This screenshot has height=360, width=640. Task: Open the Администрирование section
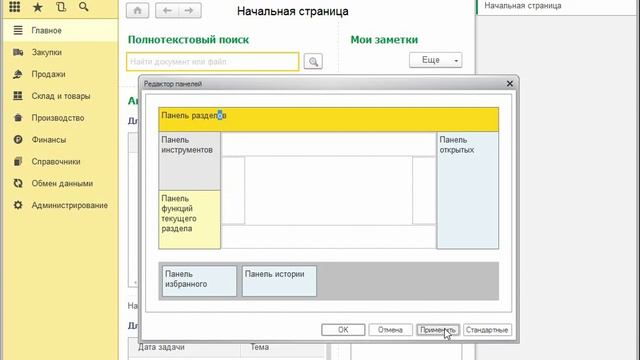click(60, 205)
